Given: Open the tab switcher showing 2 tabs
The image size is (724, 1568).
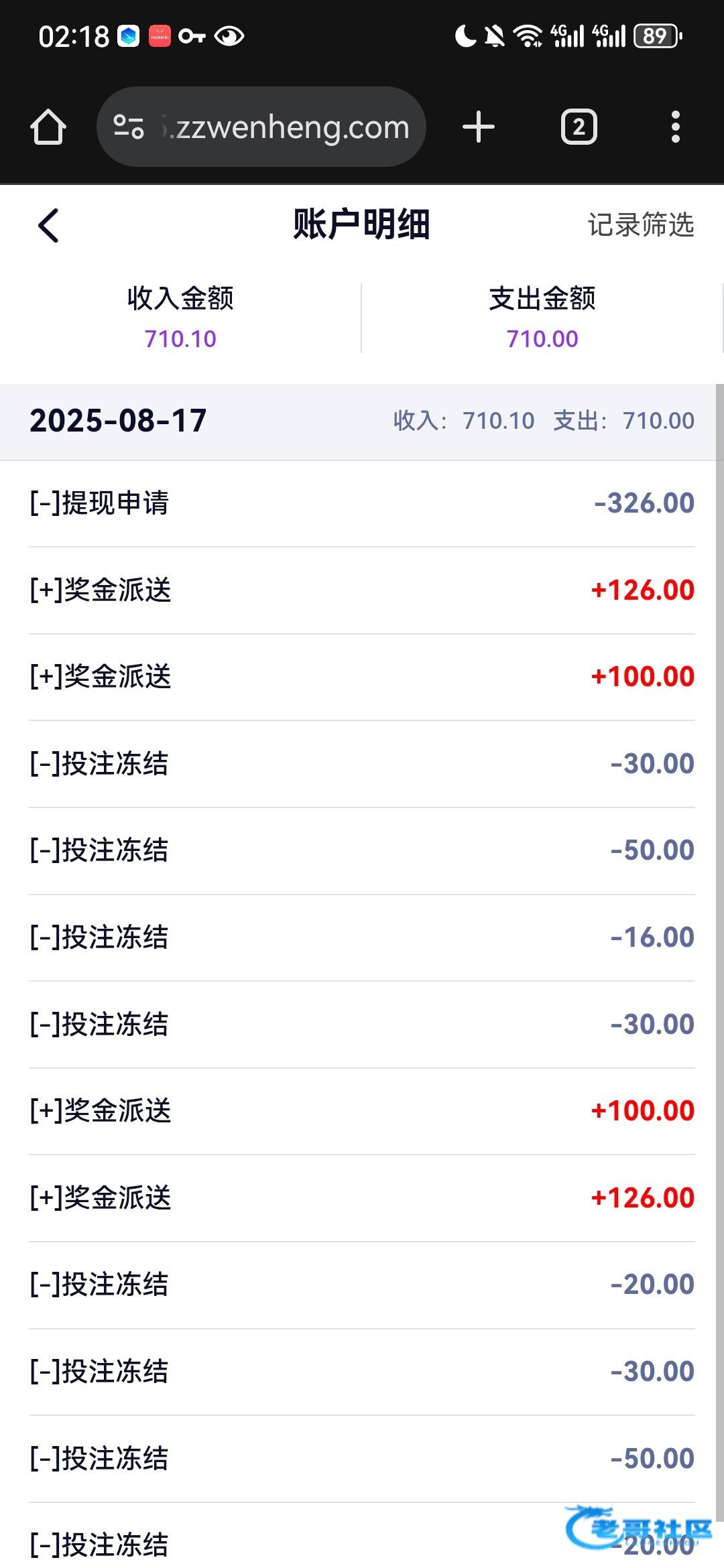Looking at the screenshot, I should (x=579, y=127).
